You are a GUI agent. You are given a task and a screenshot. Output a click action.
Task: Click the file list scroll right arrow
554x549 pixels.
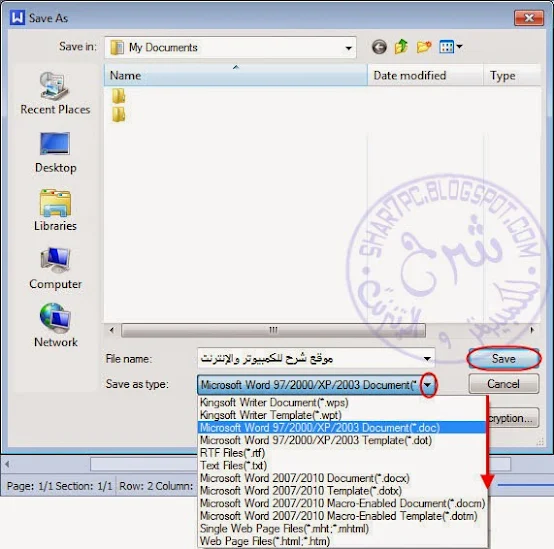click(532, 330)
